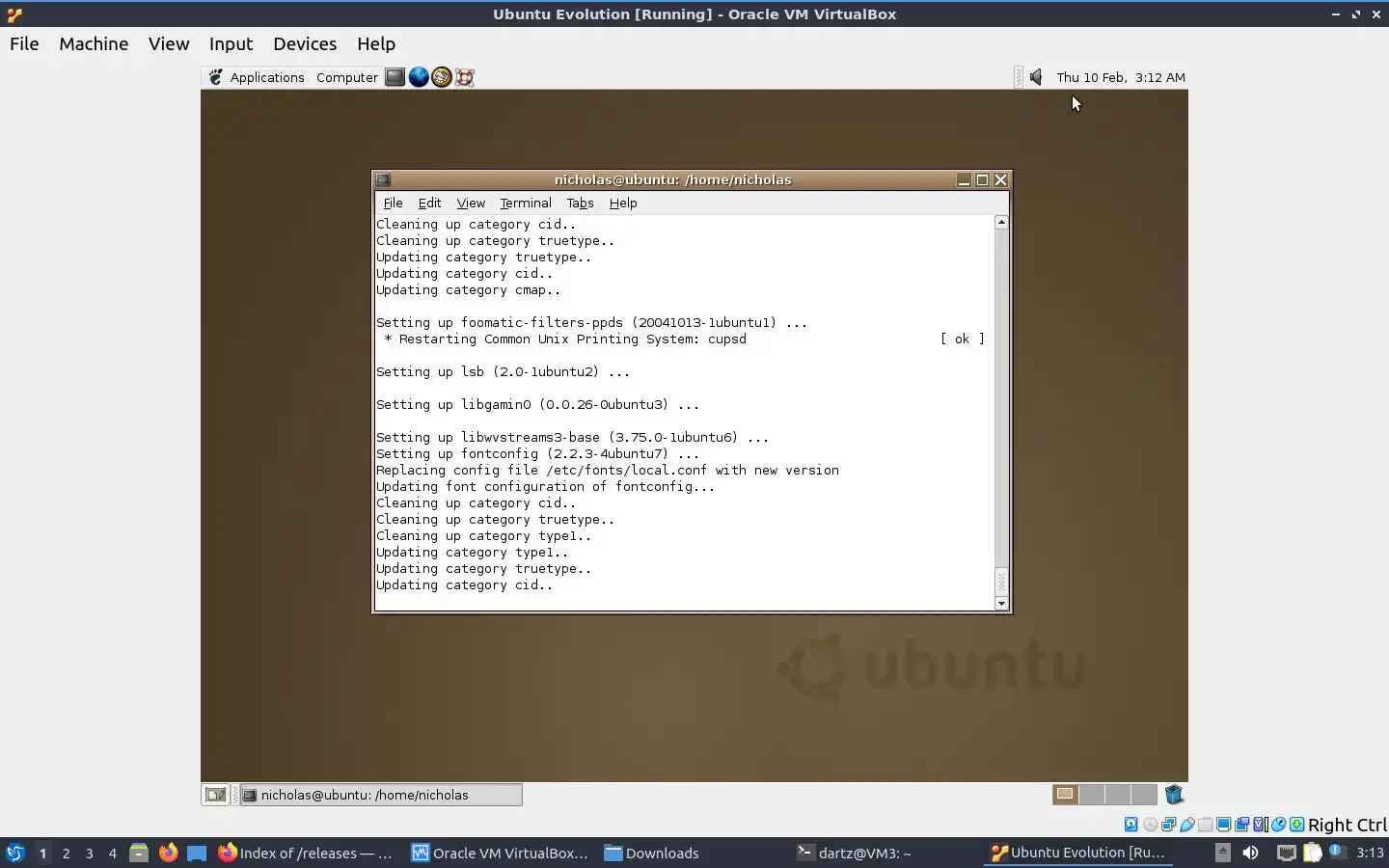
Task: Click VirtualBox network status icon
Action: (1168, 825)
